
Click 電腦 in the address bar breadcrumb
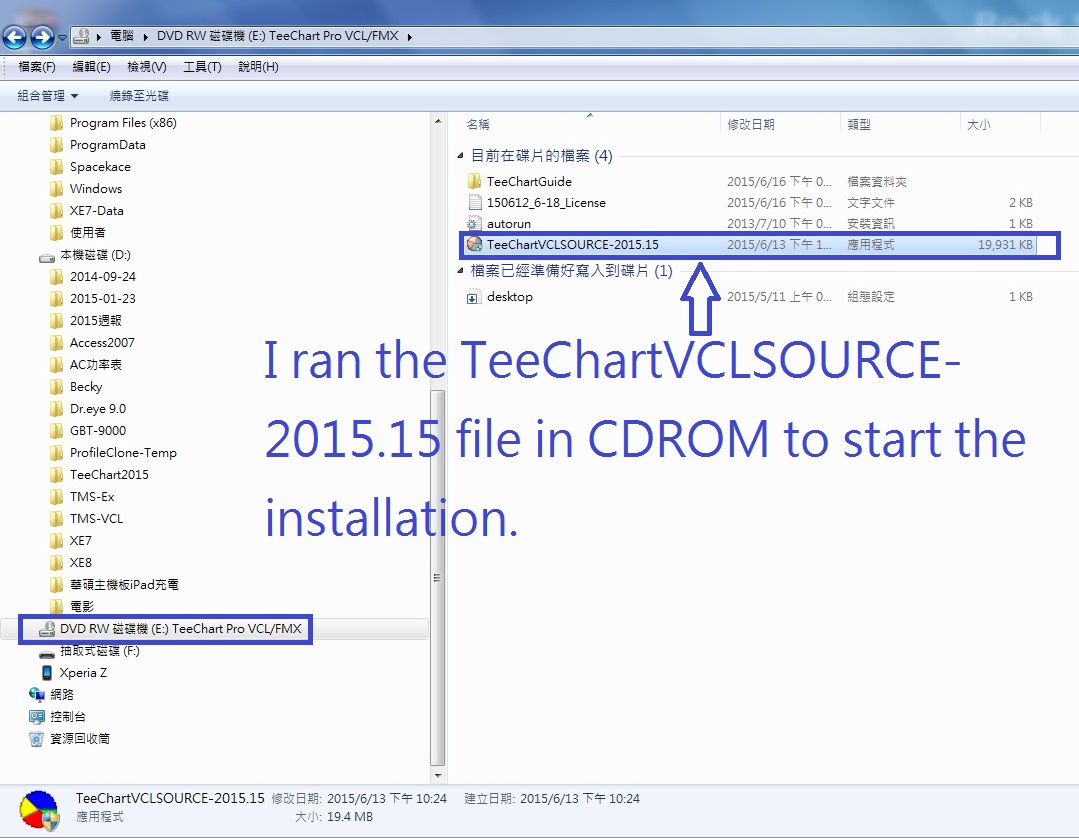click(122, 36)
